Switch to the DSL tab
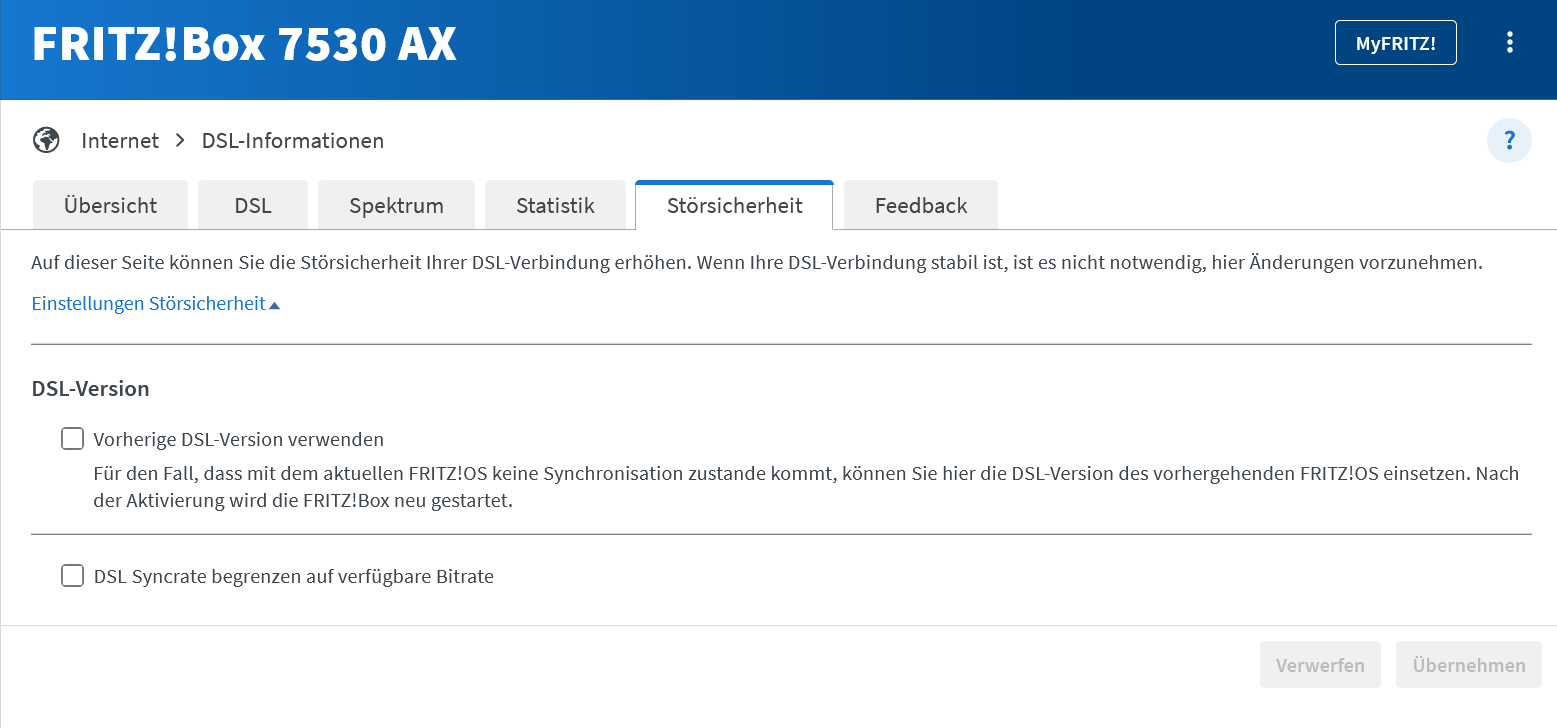 tap(253, 205)
